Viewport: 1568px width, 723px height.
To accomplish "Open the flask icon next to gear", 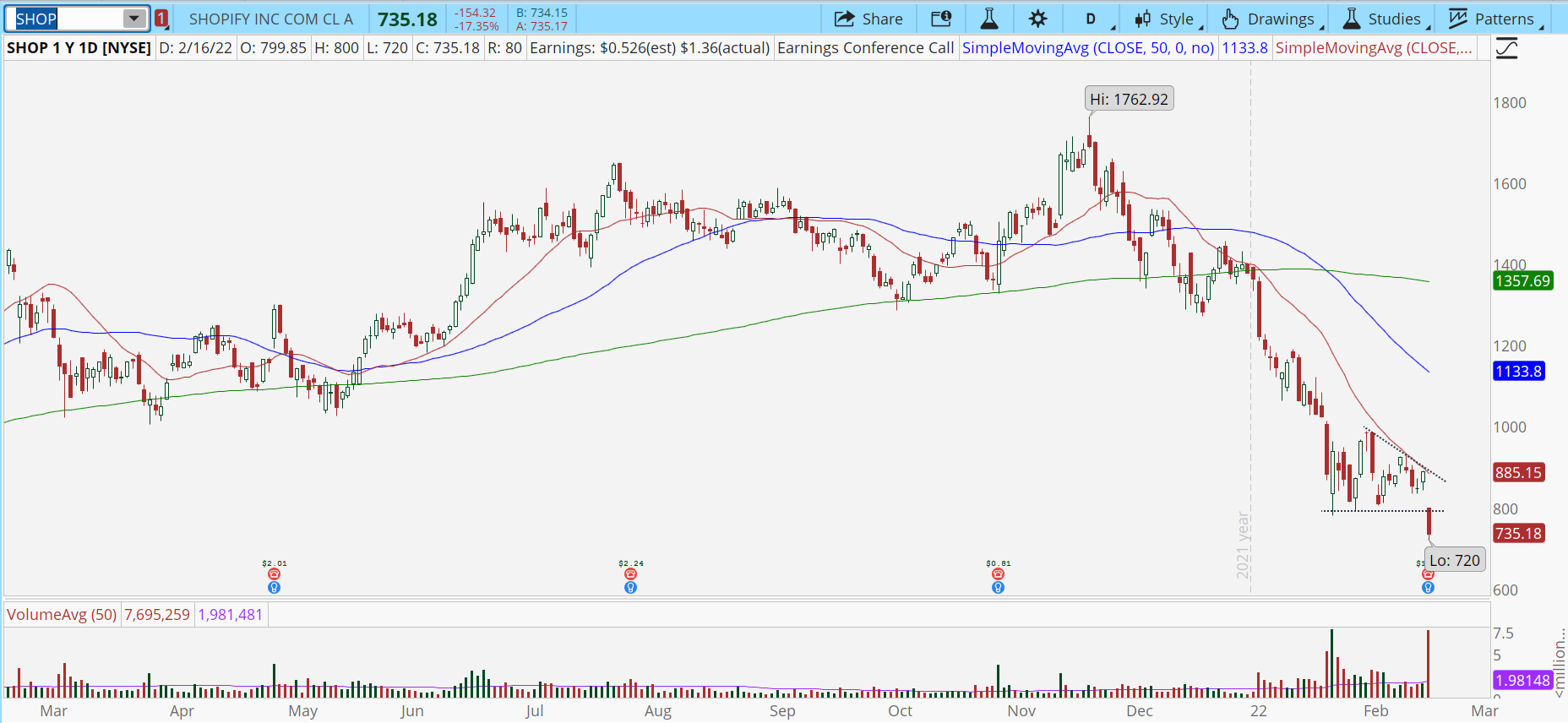I will pyautogui.click(x=989, y=19).
